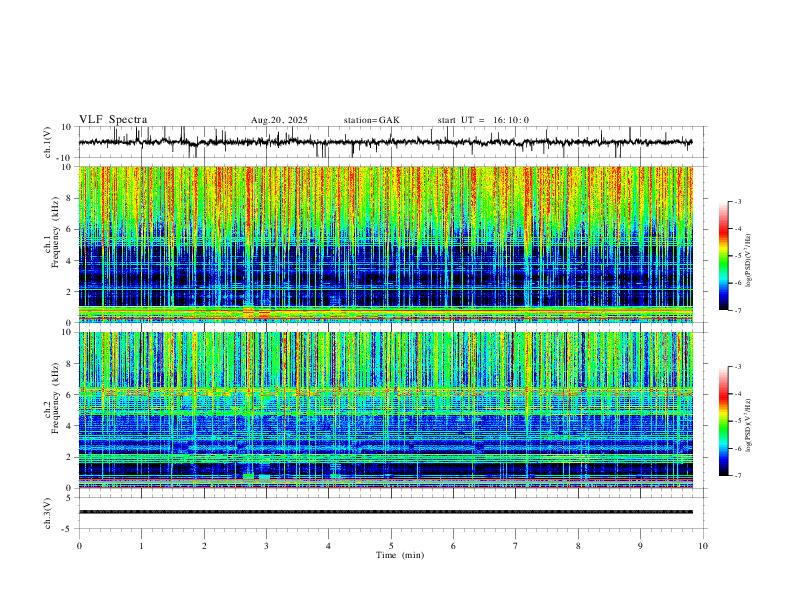Click the ch.1 frequency axis '8' tick label
Image resolution: width=792 pixels, height=612 pixels.
(70, 198)
